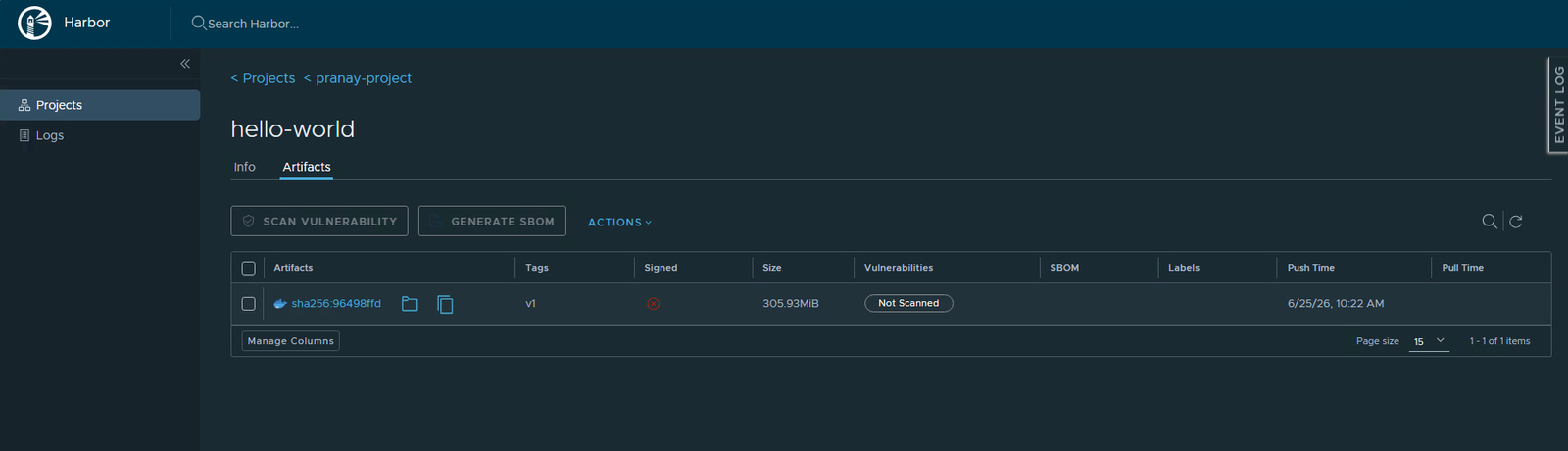This screenshot has width=1568, height=451.
Task: Expand the ACTIONS dropdown menu
Action: [619, 223]
